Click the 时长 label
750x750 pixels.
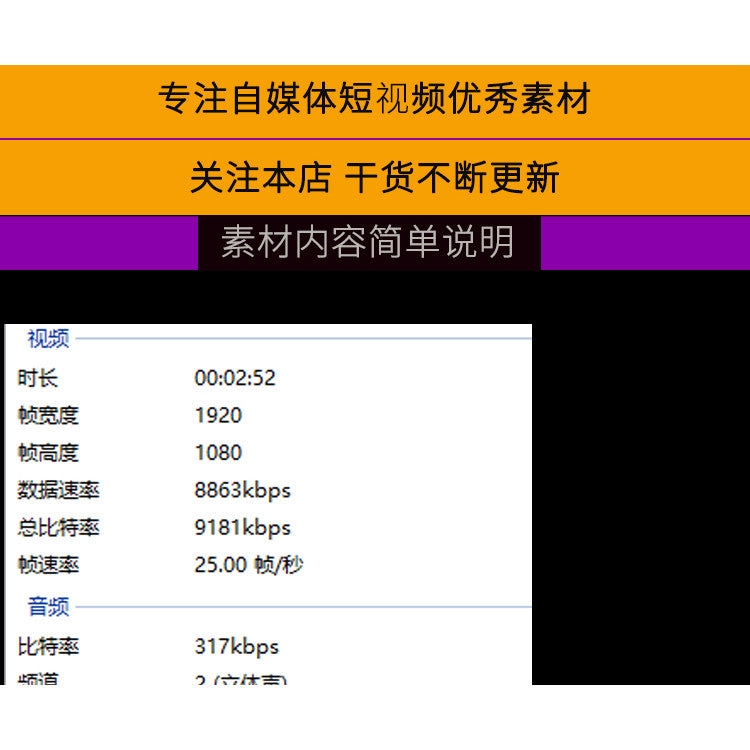[x=38, y=378]
